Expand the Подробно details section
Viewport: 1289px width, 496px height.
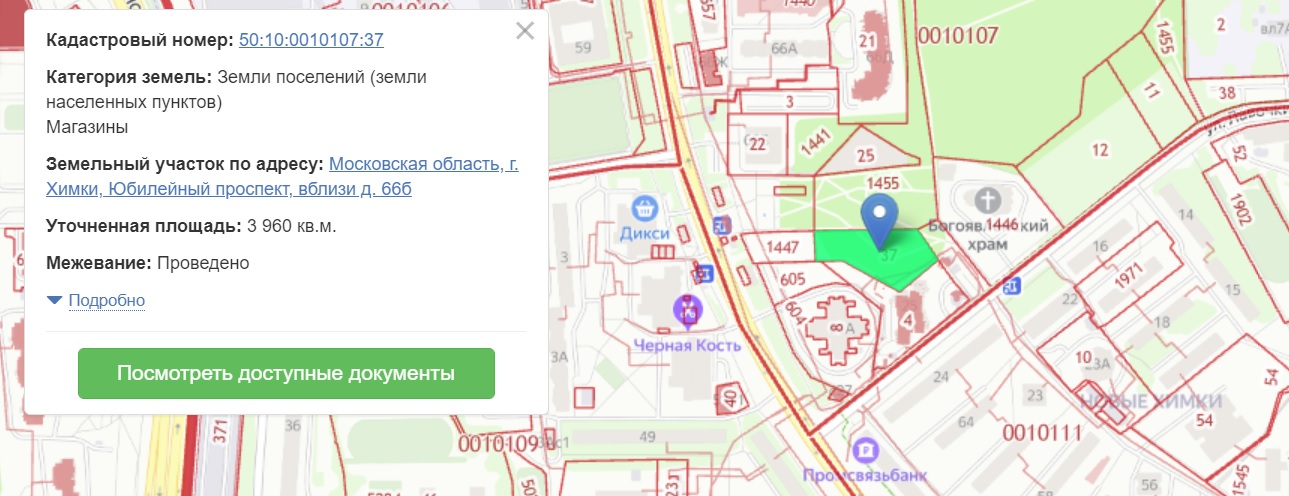[x=106, y=300]
